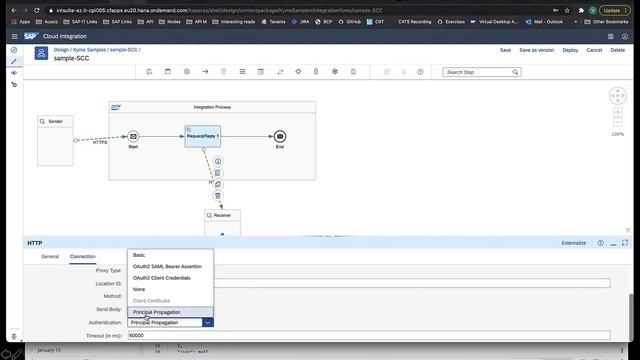Image resolution: width=640 pixels, height=360 pixels.
Task: Open the JIRA bookmark
Action: tap(300, 22)
